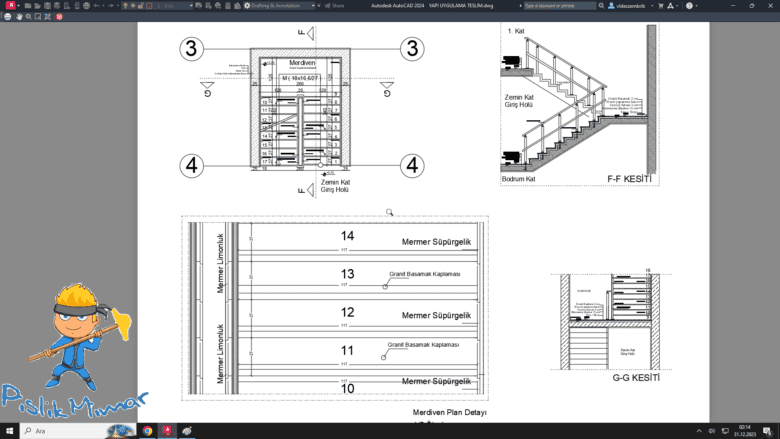780x439 pixels.
Task: Click the AutoCAD taskbar icon
Action: (167, 430)
